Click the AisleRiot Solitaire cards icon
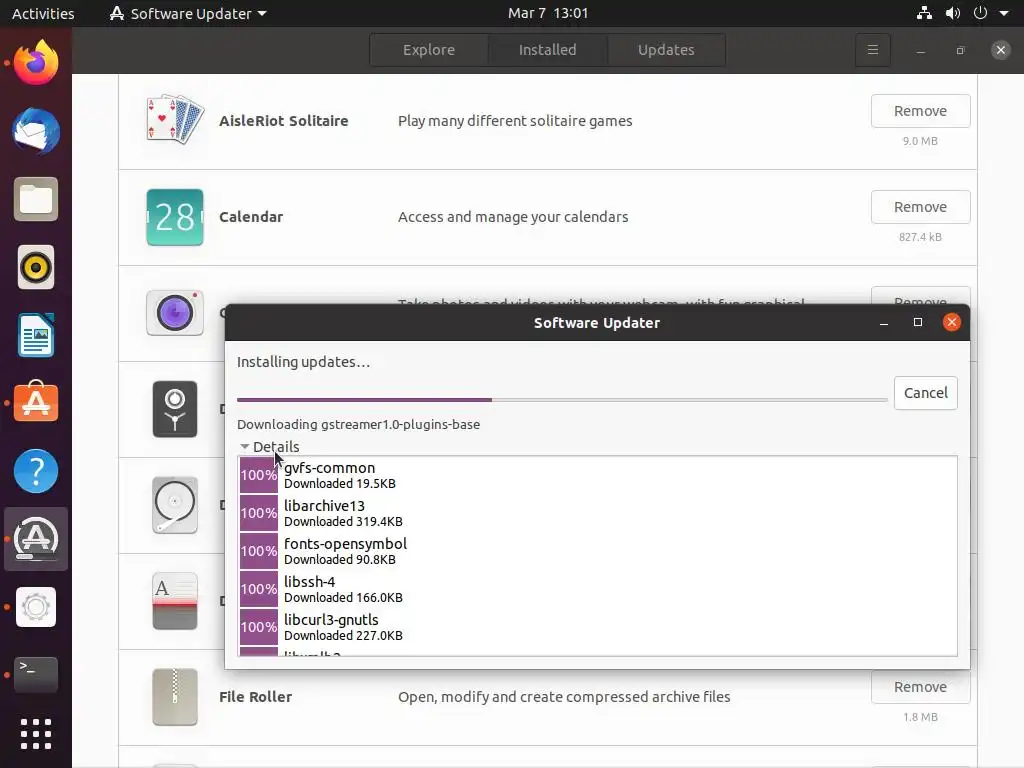This screenshot has height=768, width=1024. coord(174,120)
